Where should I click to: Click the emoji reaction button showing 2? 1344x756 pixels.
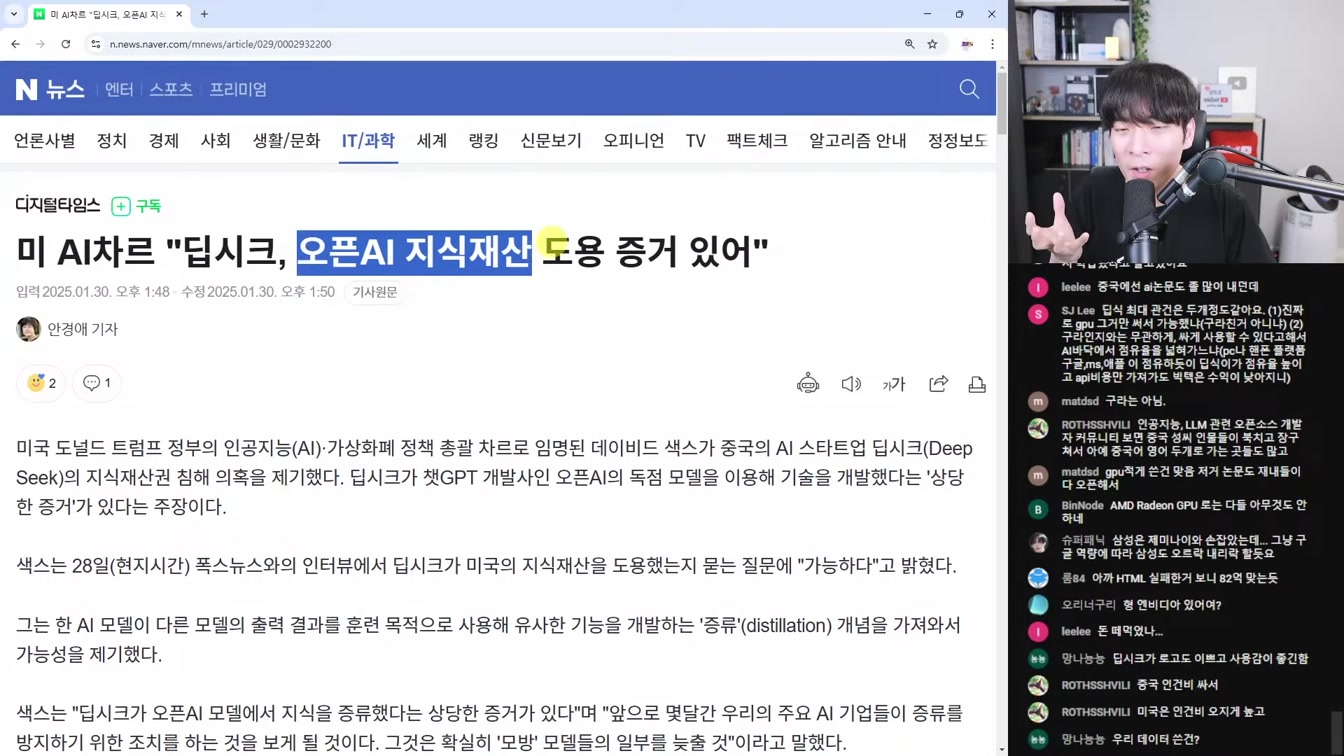[41, 383]
